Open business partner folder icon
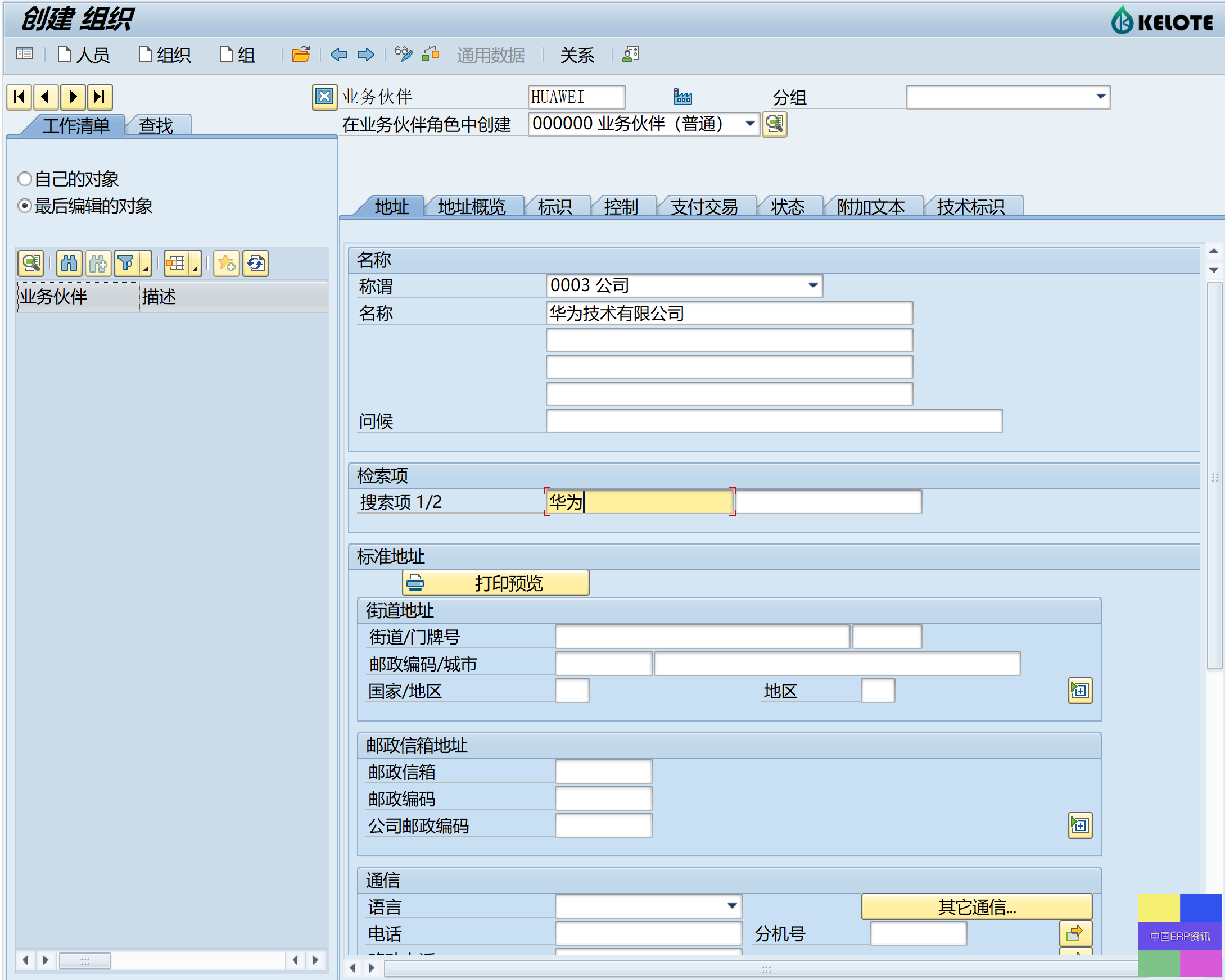Screen dimensions: 1225x980 coord(301,55)
